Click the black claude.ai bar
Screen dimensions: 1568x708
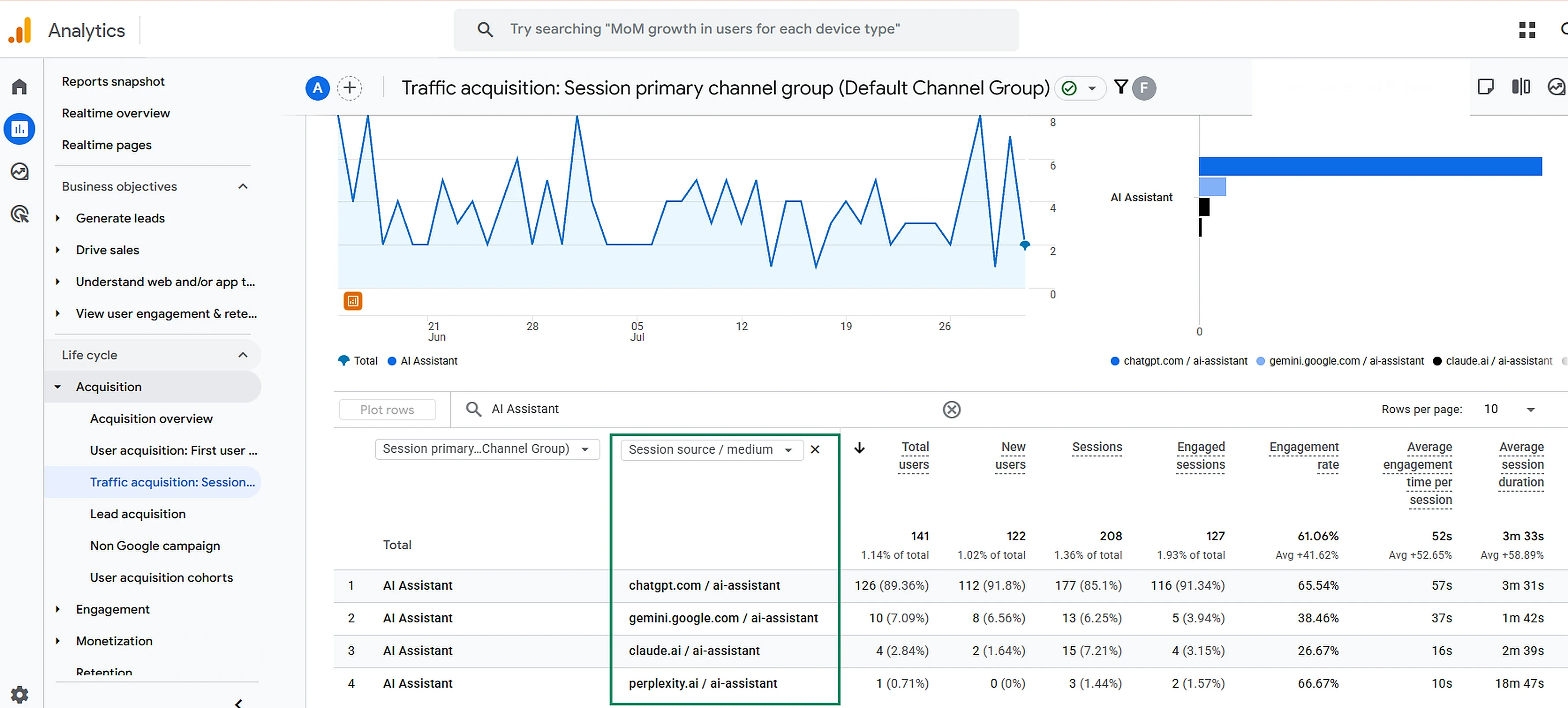click(1204, 207)
